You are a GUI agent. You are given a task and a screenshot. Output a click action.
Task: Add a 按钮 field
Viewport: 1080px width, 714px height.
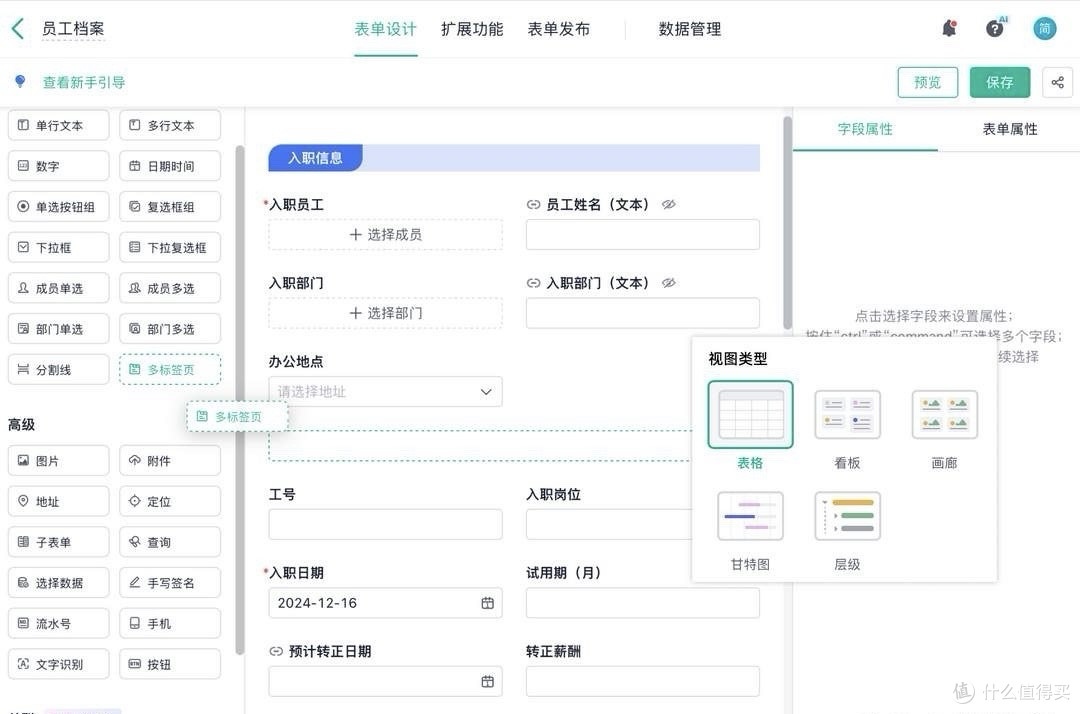point(170,664)
